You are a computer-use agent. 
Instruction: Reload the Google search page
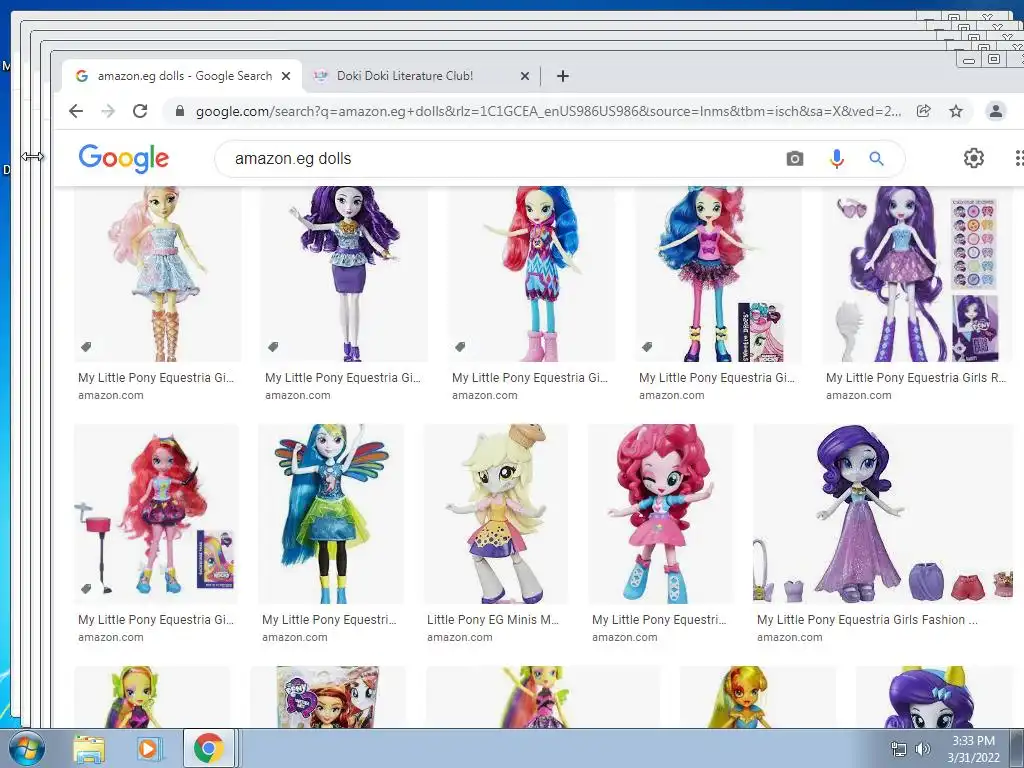[x=140, y=111]
